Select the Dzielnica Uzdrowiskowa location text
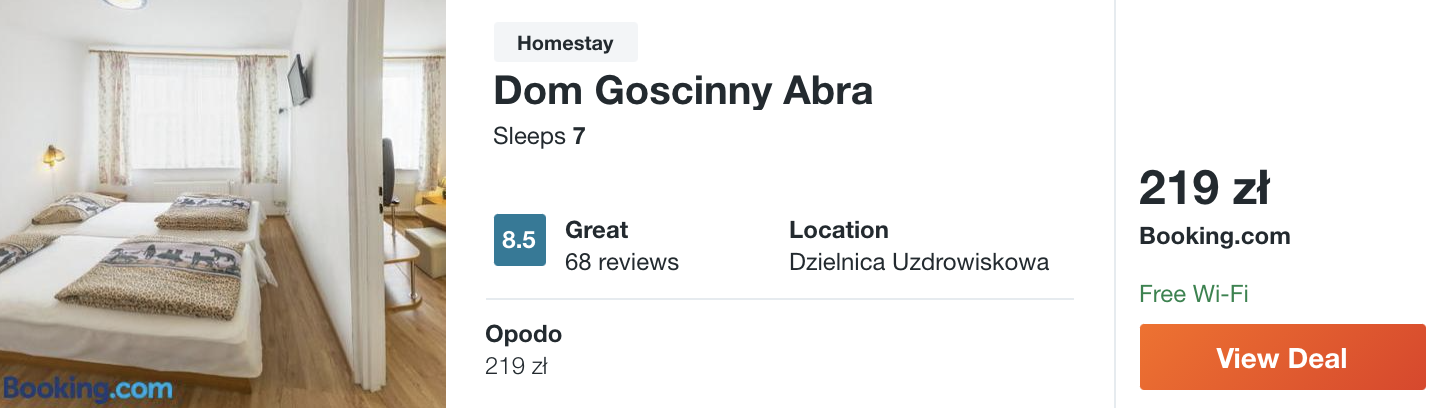 click(x=918, y=262)
